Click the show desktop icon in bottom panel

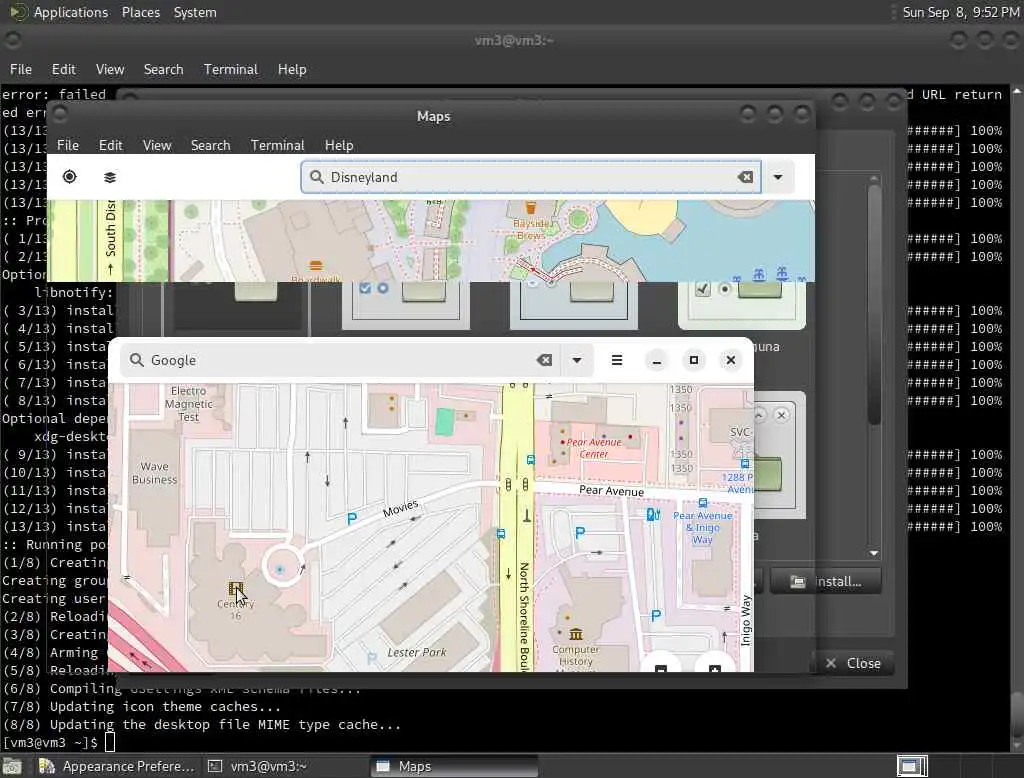pyautogui.click(x=12, y=766)
